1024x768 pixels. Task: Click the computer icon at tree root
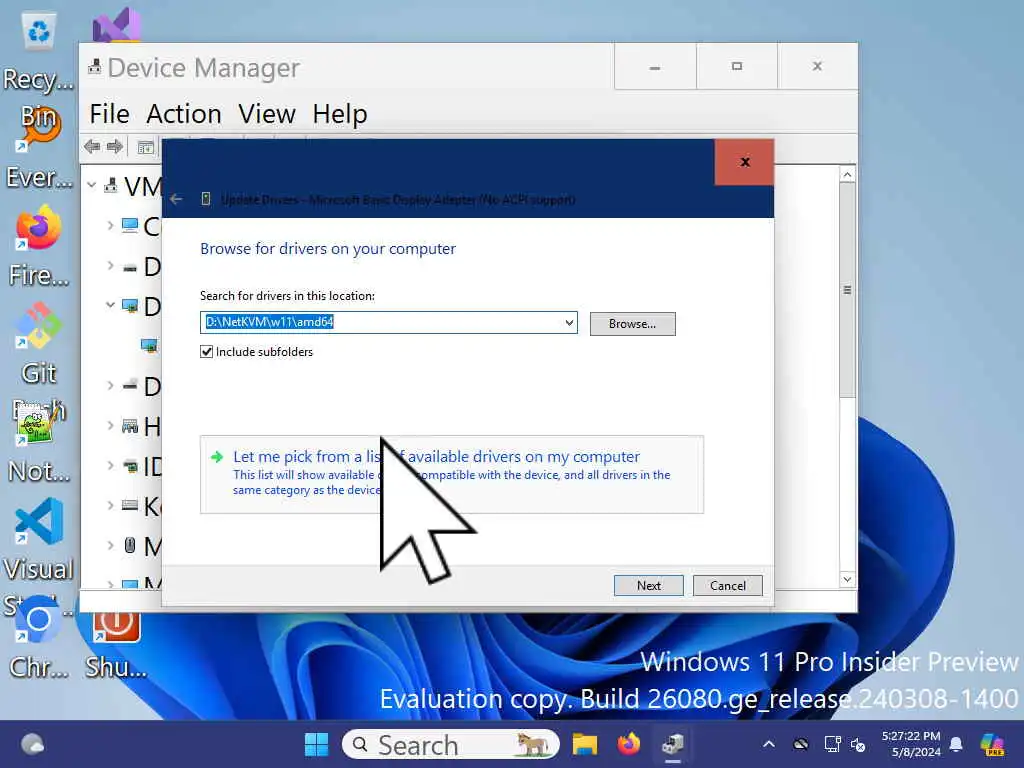pos(111,186)
